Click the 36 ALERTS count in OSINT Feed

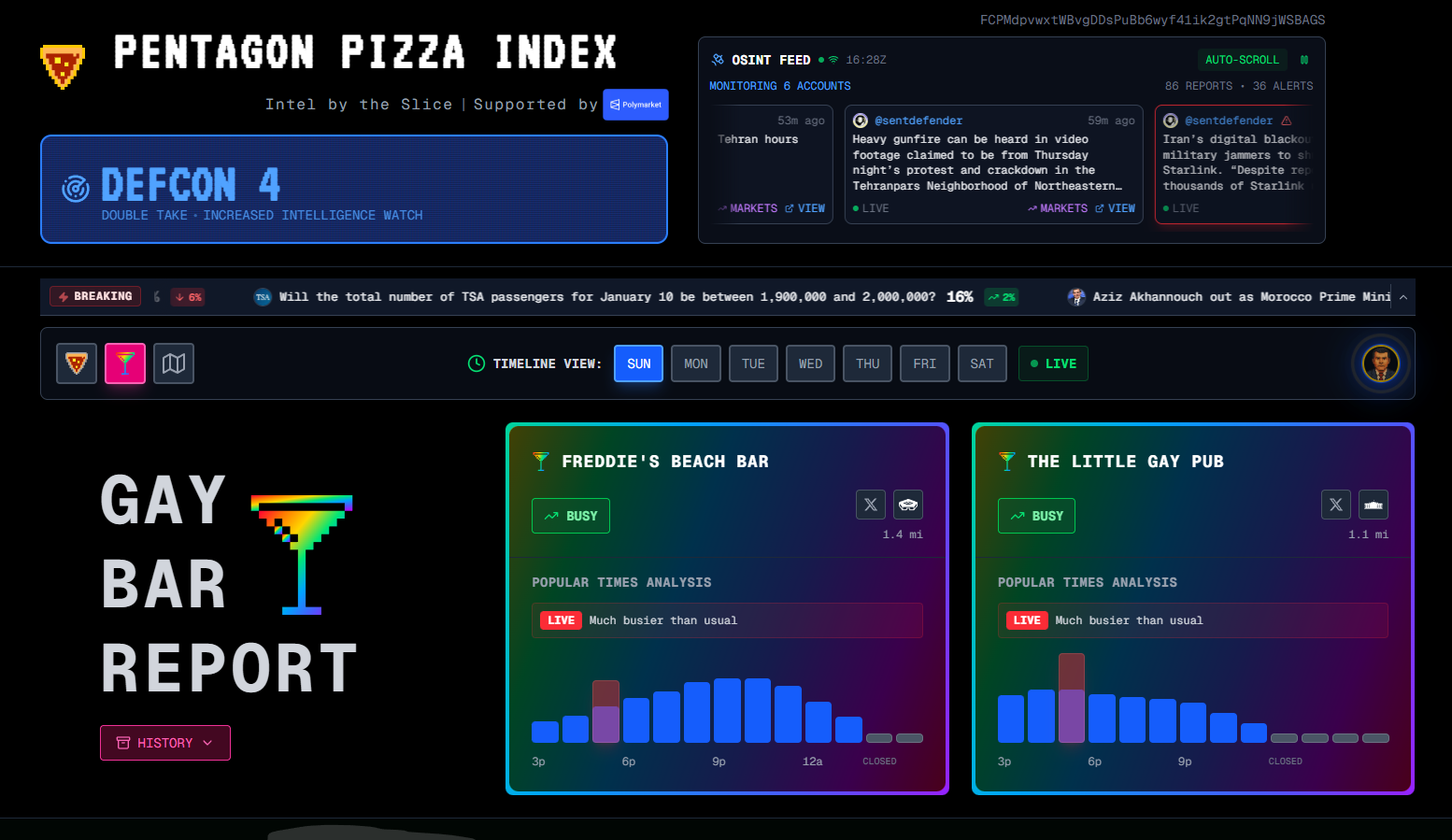pyautogui.click(x=1283, y=86)
